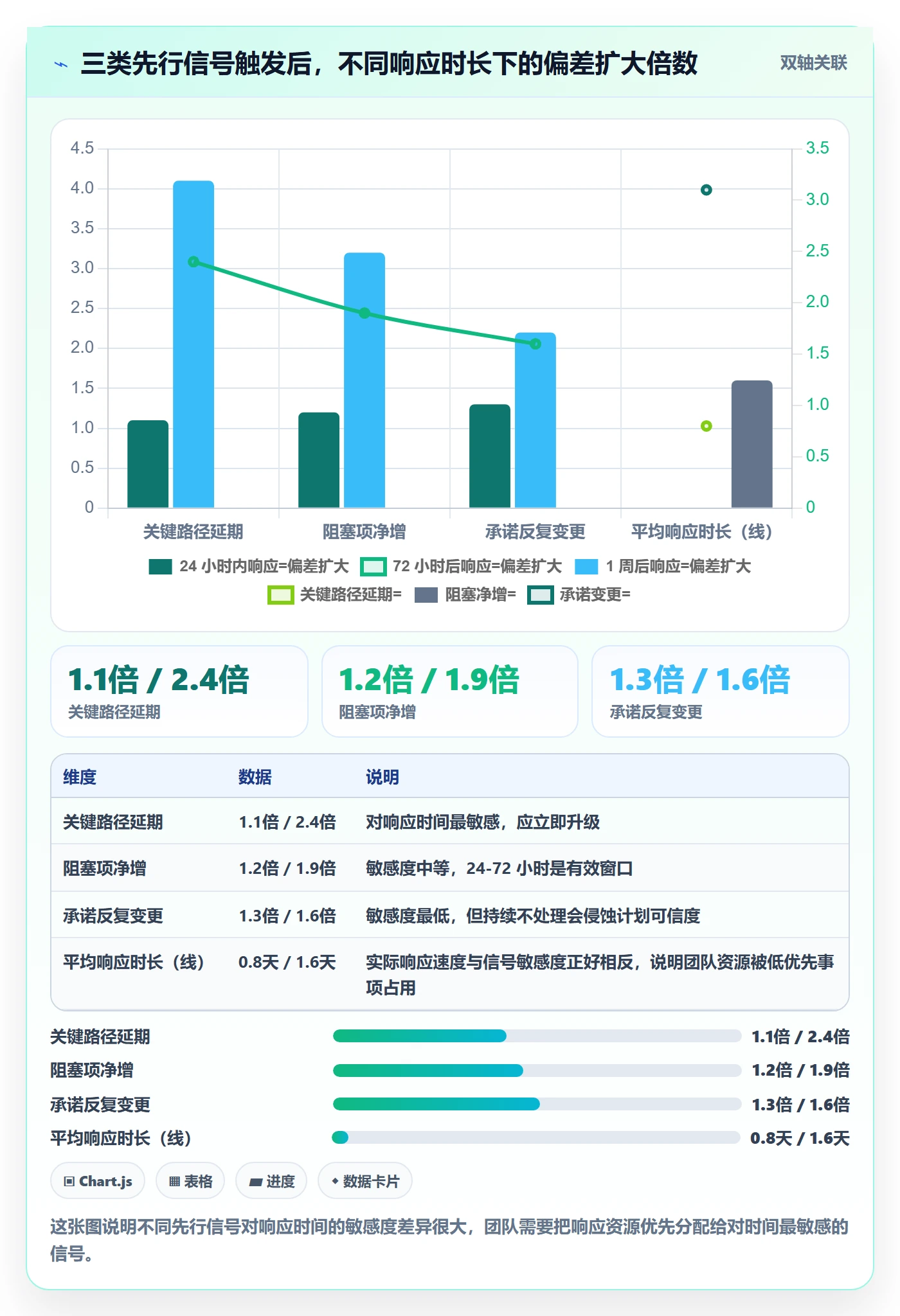Toggle the 24 小时内响应=偏差扩大 legend item

click(x=249, y=566)
